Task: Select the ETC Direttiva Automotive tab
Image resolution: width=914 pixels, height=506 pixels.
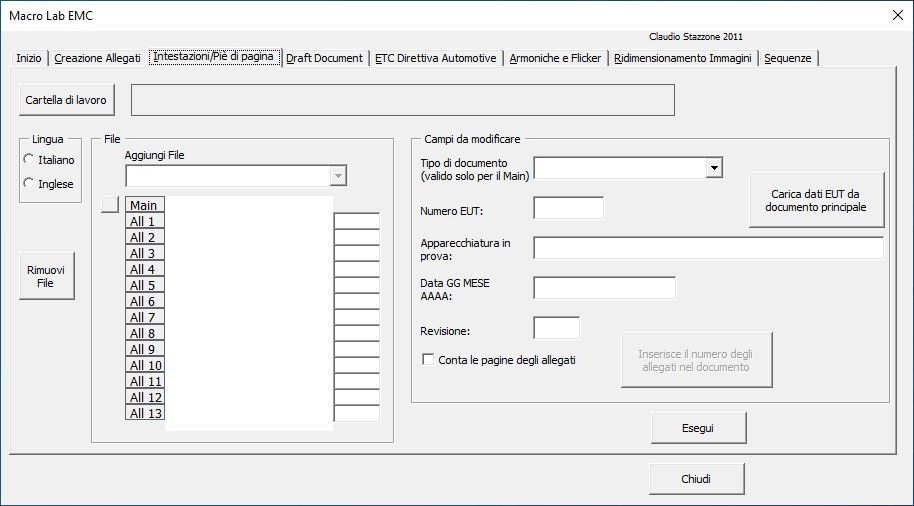Action: [435, 58]
